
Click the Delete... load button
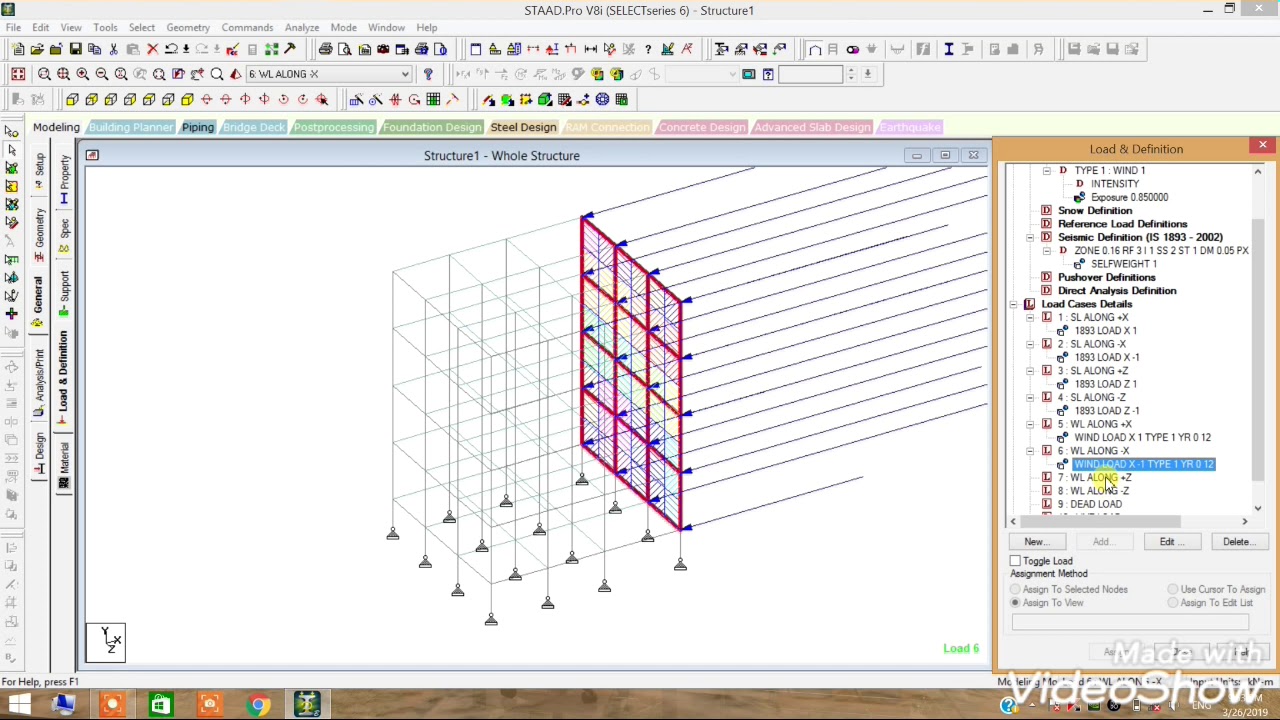coord(1238,542)
